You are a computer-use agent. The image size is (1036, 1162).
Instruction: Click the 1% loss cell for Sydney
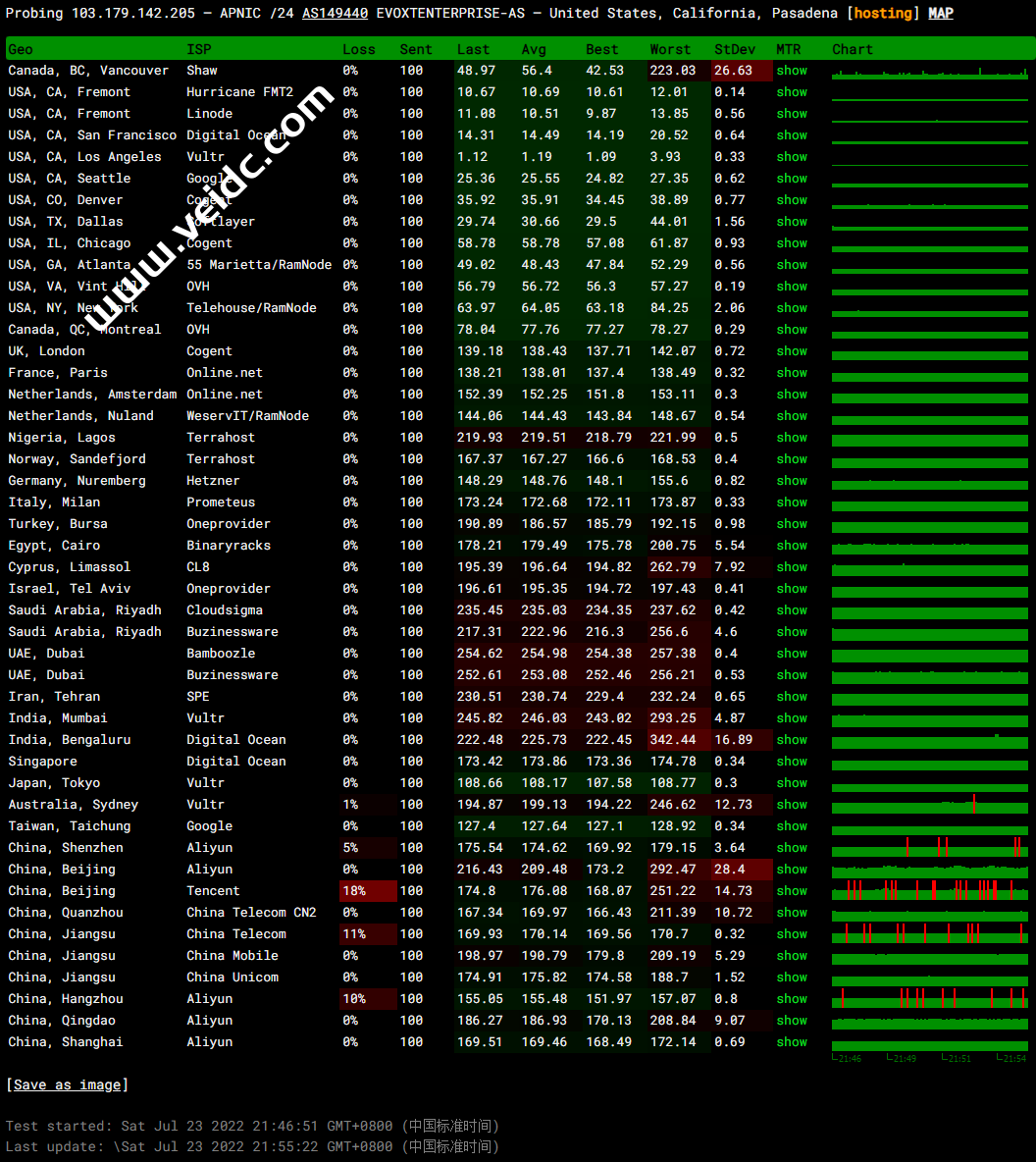pyautogui.click(x=368, y=804)
